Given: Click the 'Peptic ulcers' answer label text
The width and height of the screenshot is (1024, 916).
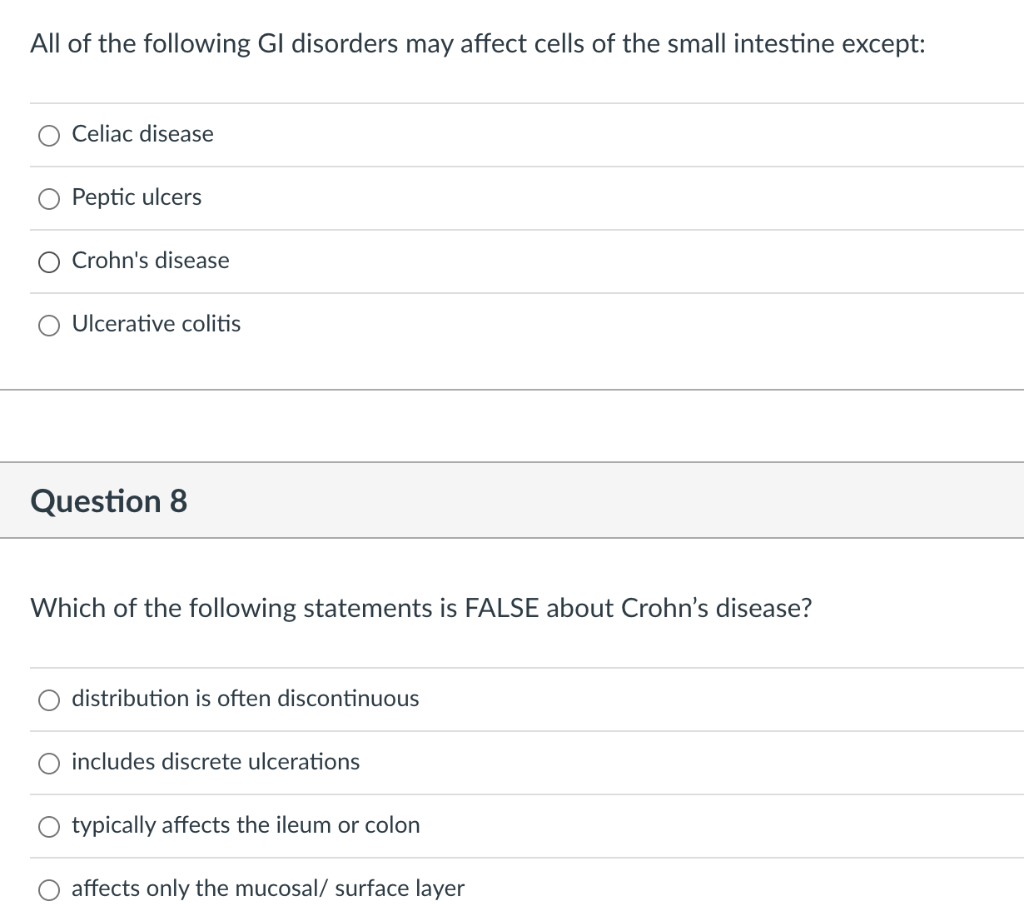Looking at the screenshot, I should [x=136, y=197].
